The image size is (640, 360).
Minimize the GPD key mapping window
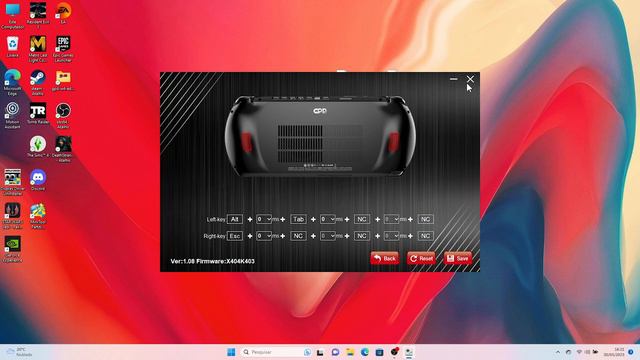(x=453, y=79)
